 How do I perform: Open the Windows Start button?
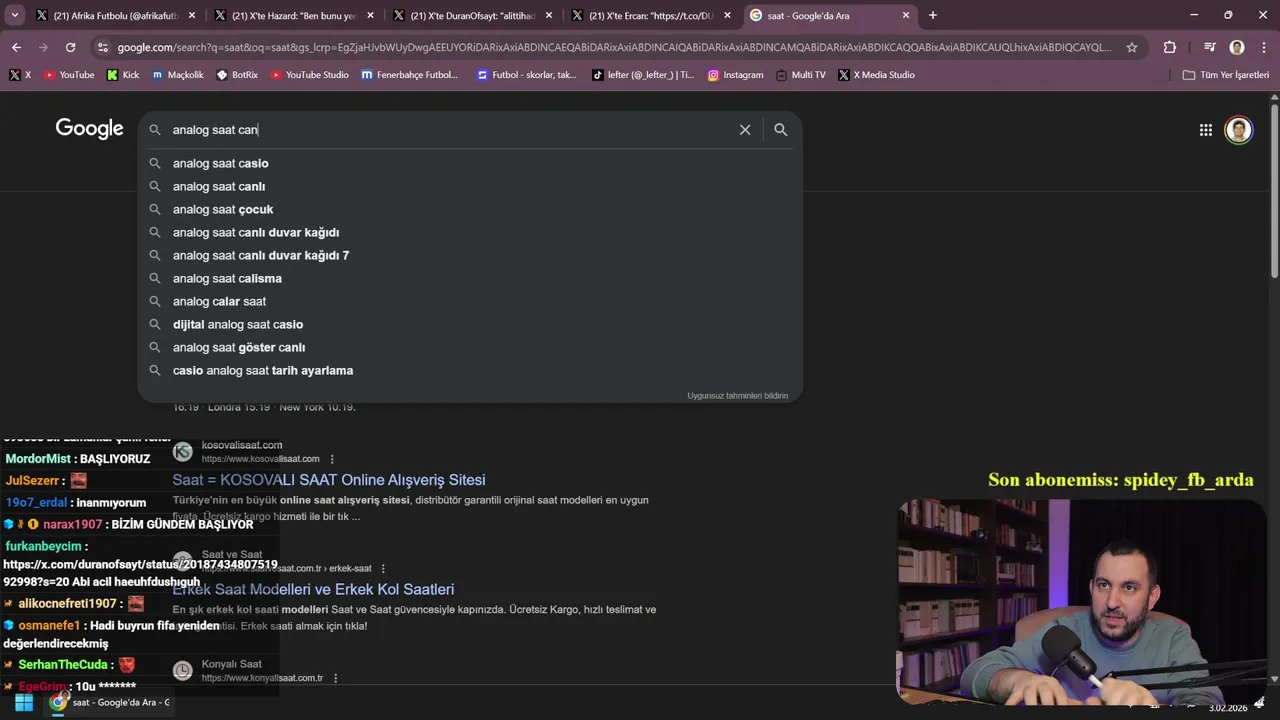[23, 703]
